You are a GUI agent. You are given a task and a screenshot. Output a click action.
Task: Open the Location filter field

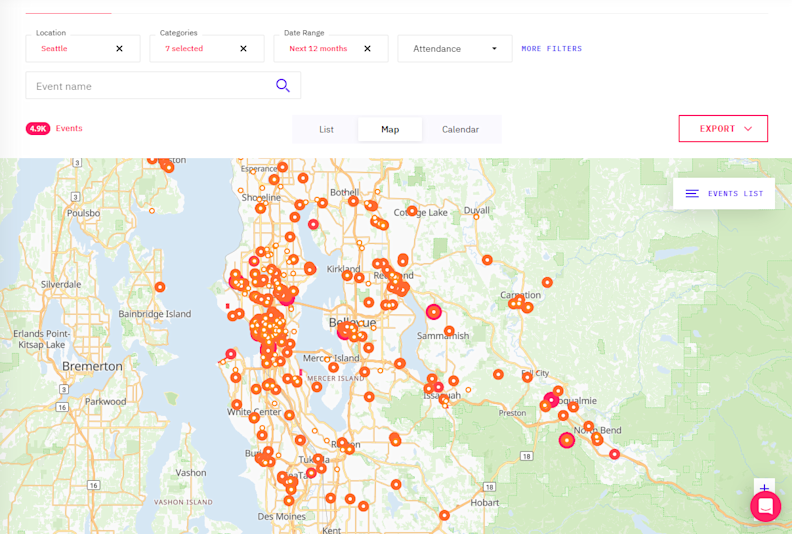click(70, 48)
